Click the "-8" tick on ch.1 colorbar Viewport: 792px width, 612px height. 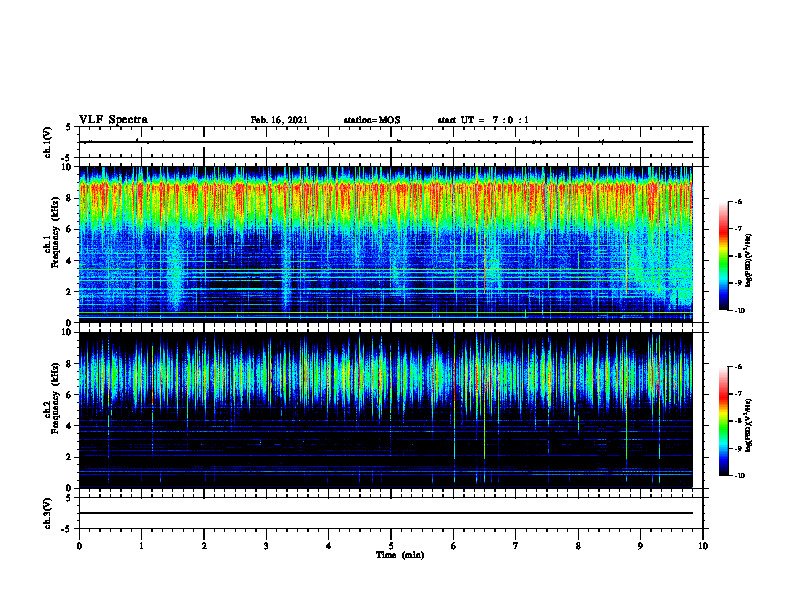point(738,256)
